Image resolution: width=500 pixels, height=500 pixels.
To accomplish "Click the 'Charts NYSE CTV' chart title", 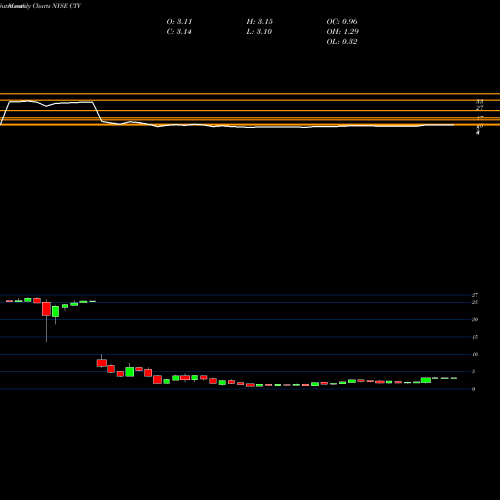I will coord(57,6).
